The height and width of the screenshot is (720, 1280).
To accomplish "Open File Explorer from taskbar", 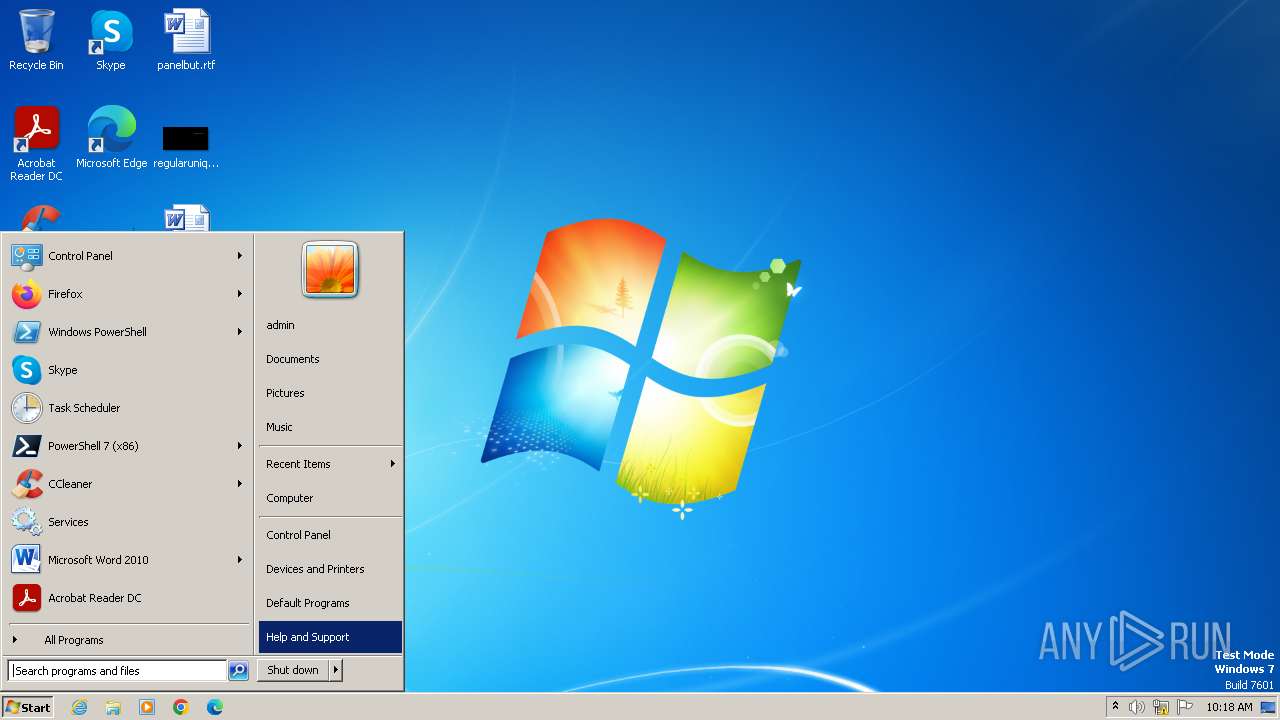I will tap(113, 707).
